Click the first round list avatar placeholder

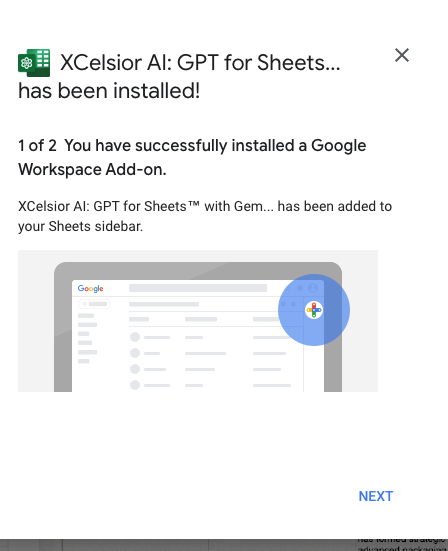(135, 337)
